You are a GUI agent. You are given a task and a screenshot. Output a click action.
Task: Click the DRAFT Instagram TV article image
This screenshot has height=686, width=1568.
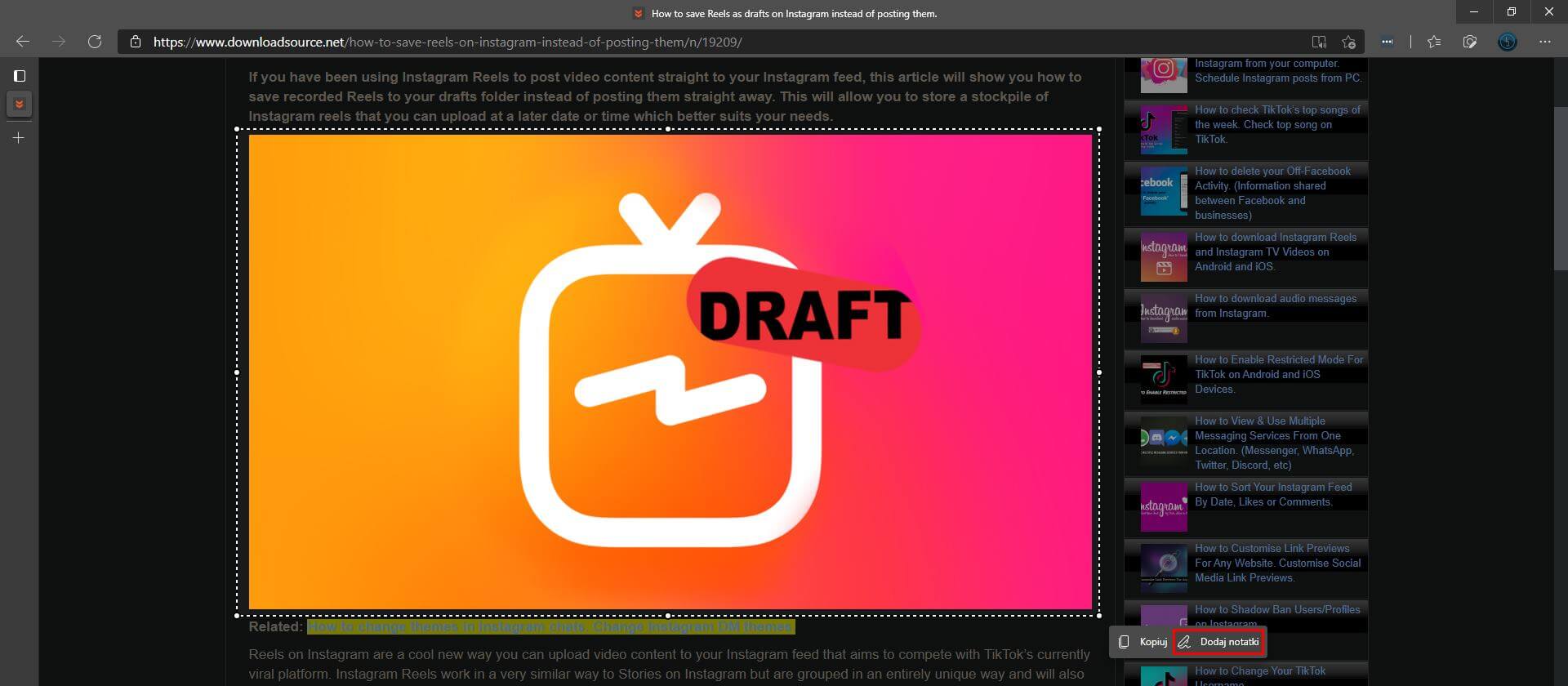click(x=670, y=372)
